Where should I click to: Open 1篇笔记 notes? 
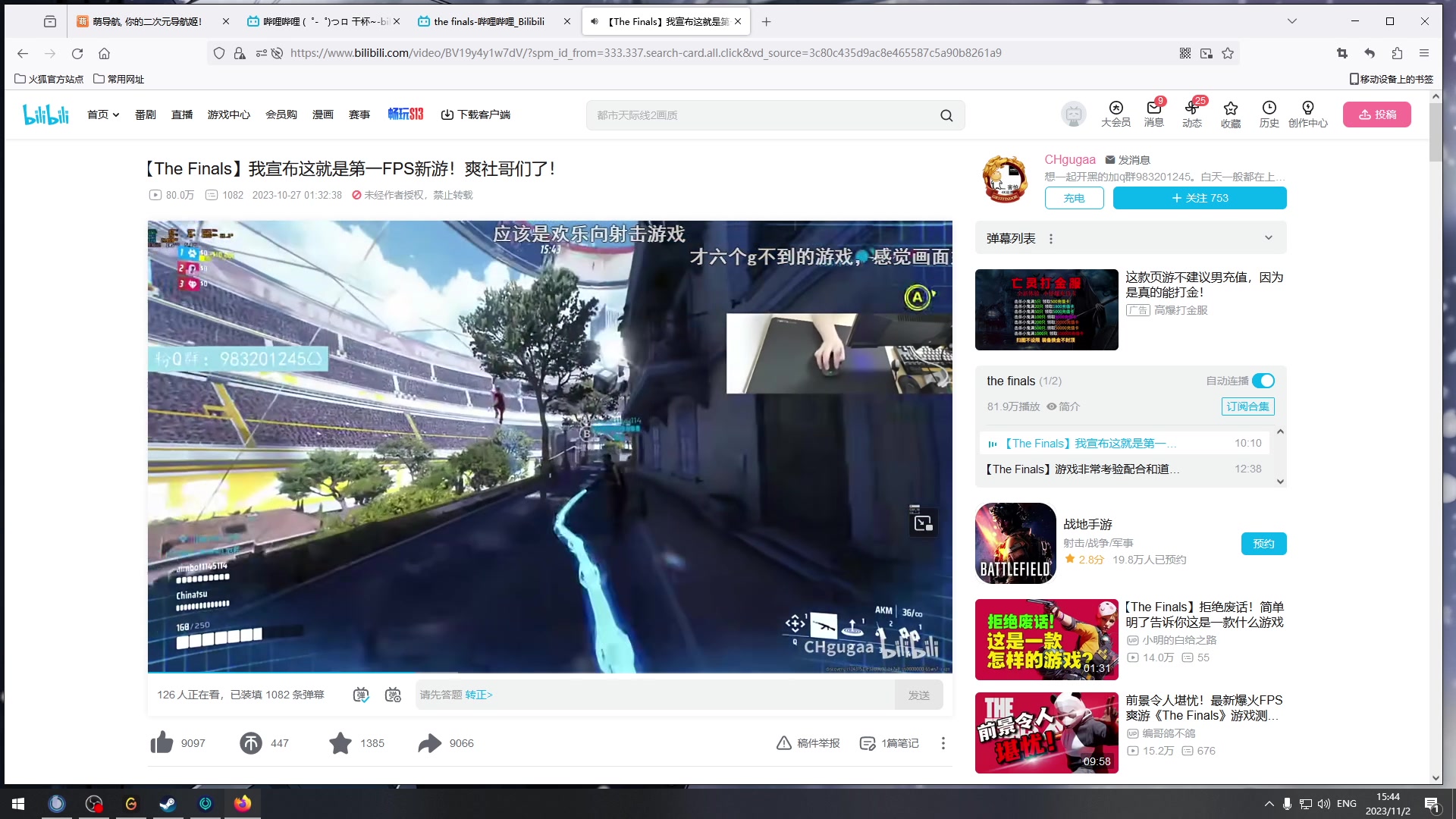[x=889, y=743]
